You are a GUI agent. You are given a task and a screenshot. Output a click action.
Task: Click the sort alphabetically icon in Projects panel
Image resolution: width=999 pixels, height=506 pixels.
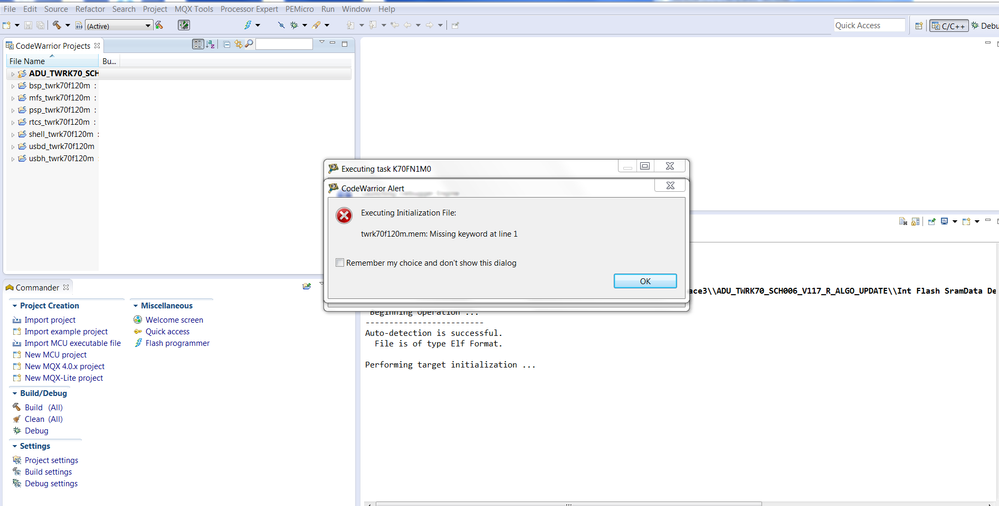(x=210, y=44)
